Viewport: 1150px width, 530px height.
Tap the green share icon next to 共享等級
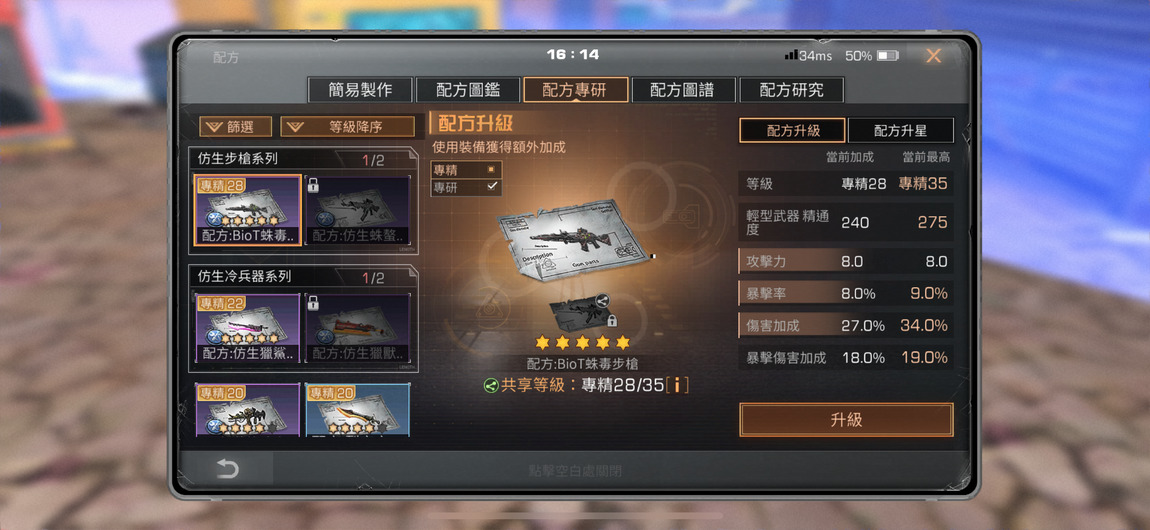pos(491,385)
